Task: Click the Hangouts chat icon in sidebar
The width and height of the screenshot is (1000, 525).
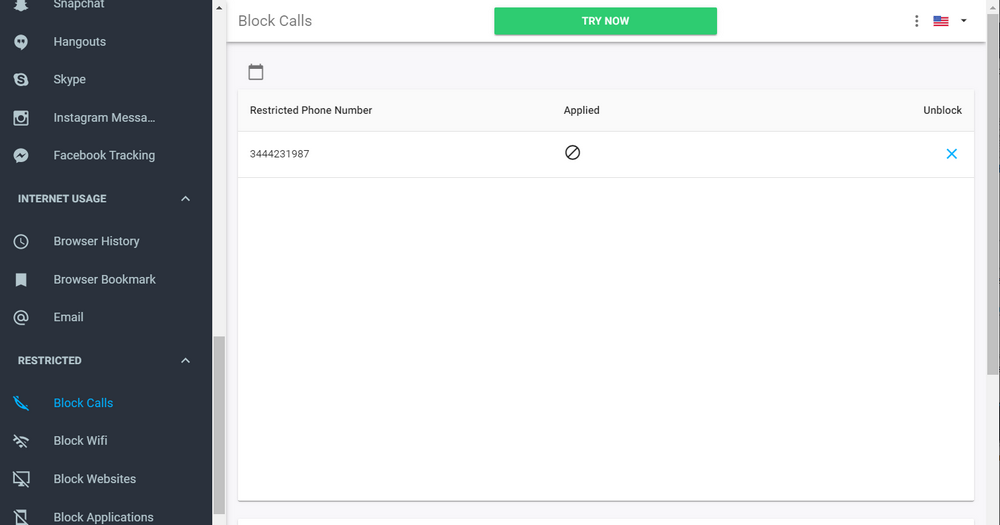Action: tap(21, 42)
